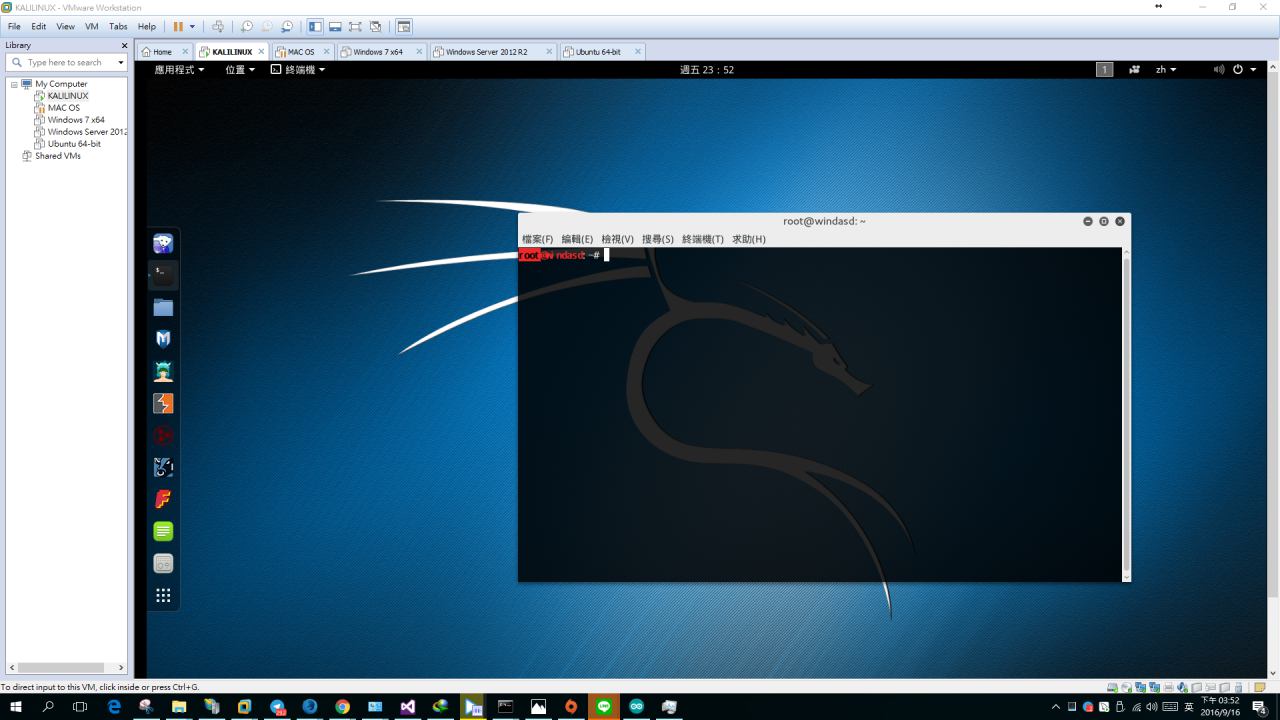This screenshot has height=720, width=1280.
Task: Switch to the Home tab
Action: tap(162, 52)
